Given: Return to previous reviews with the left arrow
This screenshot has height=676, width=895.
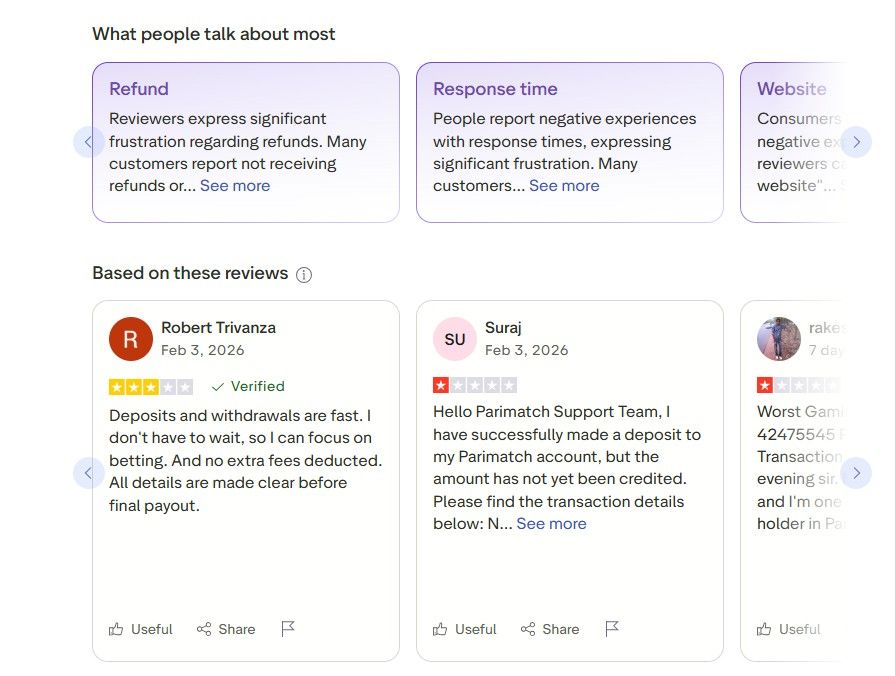Looking at the screenshot, I should point(88,473).
